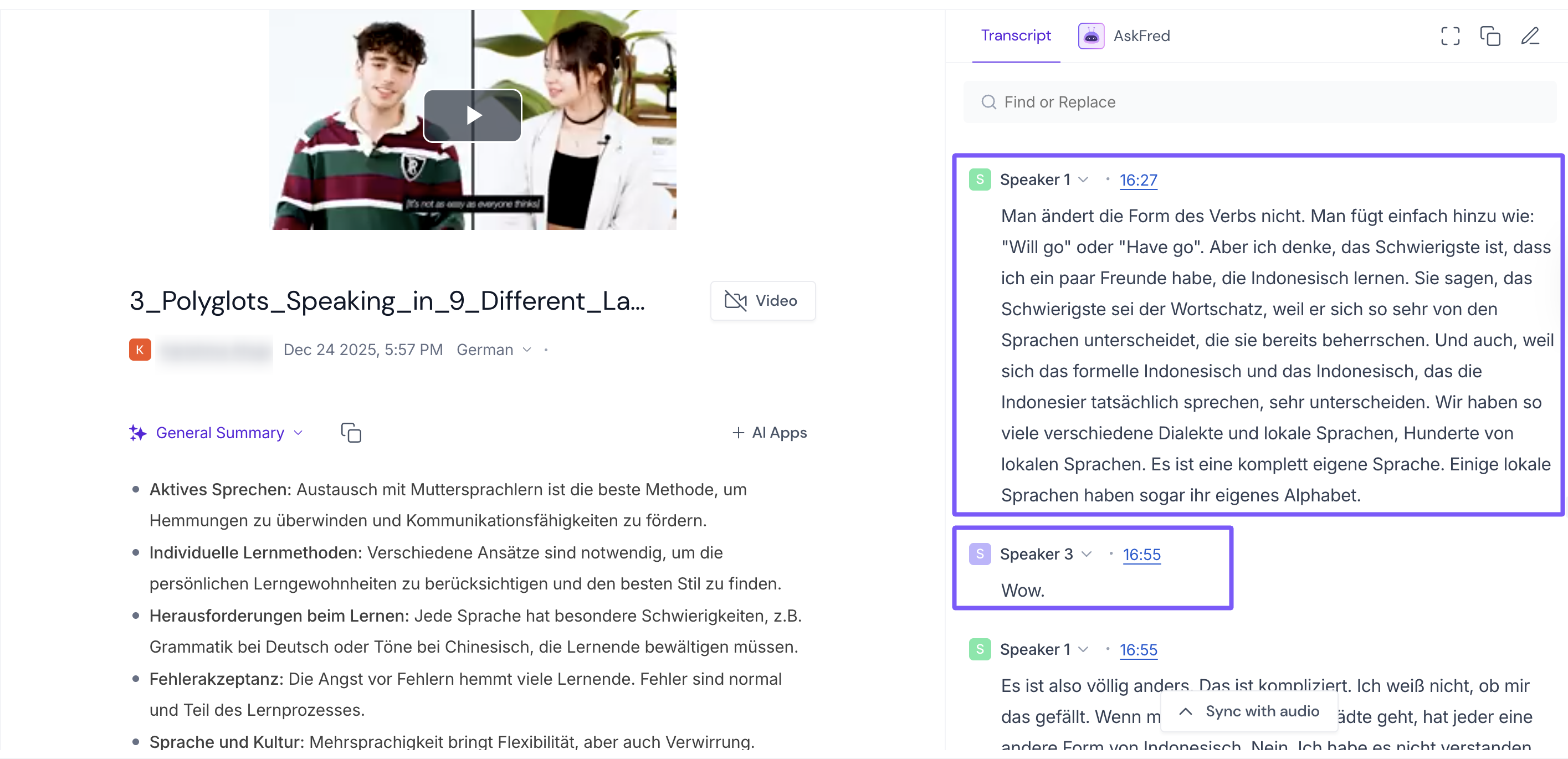Viewport: 1568px width, 759px height.
Task: Click the purple Speaker 3 avatar
Action: click(980, 554)
